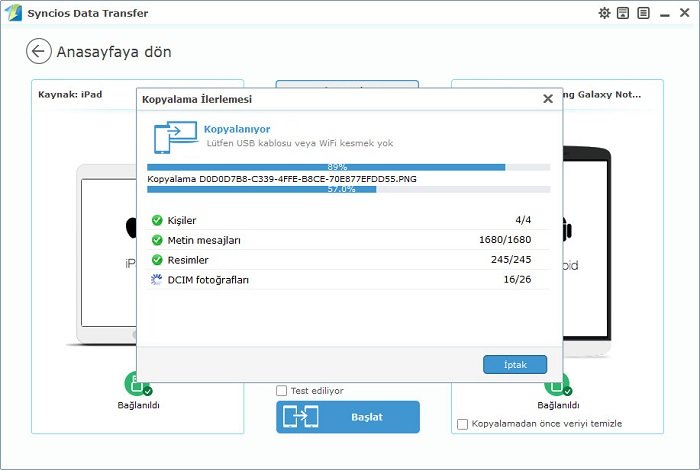Click the Kopyalama İlerlemesi dialog title
Screen dimensions: 700x470
[197, 99]
